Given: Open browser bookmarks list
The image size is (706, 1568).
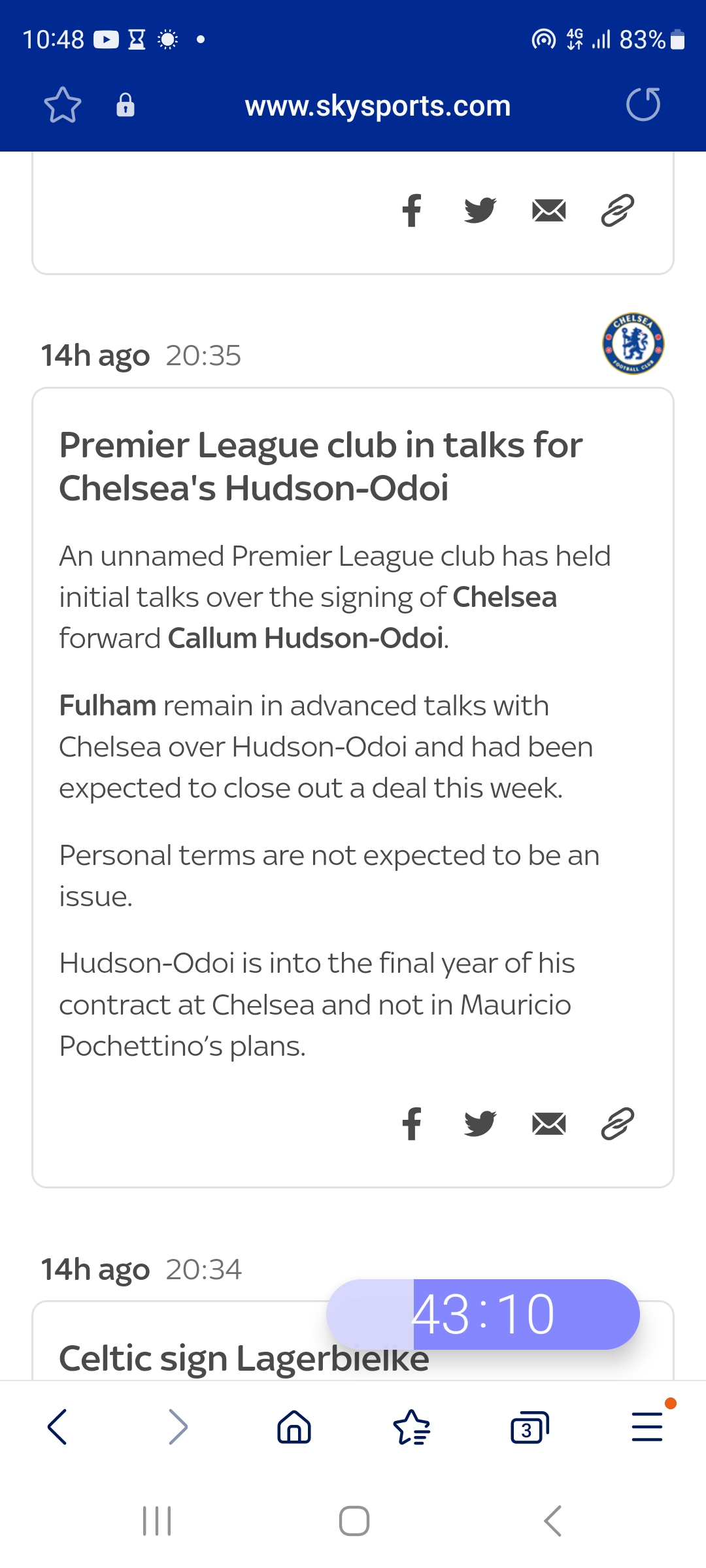Looking at the screenshot, I should [412, 1427].
